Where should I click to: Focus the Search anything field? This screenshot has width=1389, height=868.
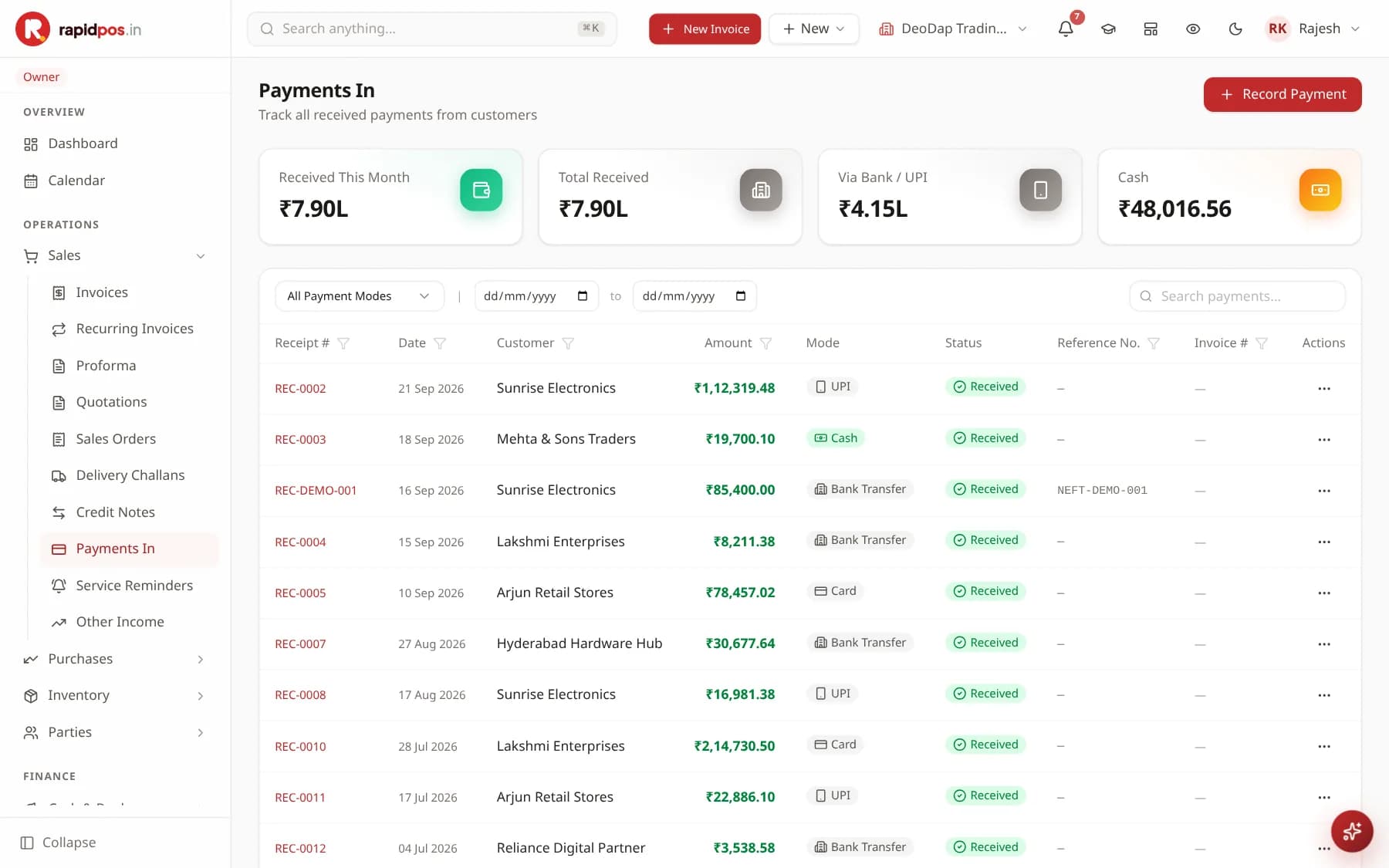coord(431,29)
